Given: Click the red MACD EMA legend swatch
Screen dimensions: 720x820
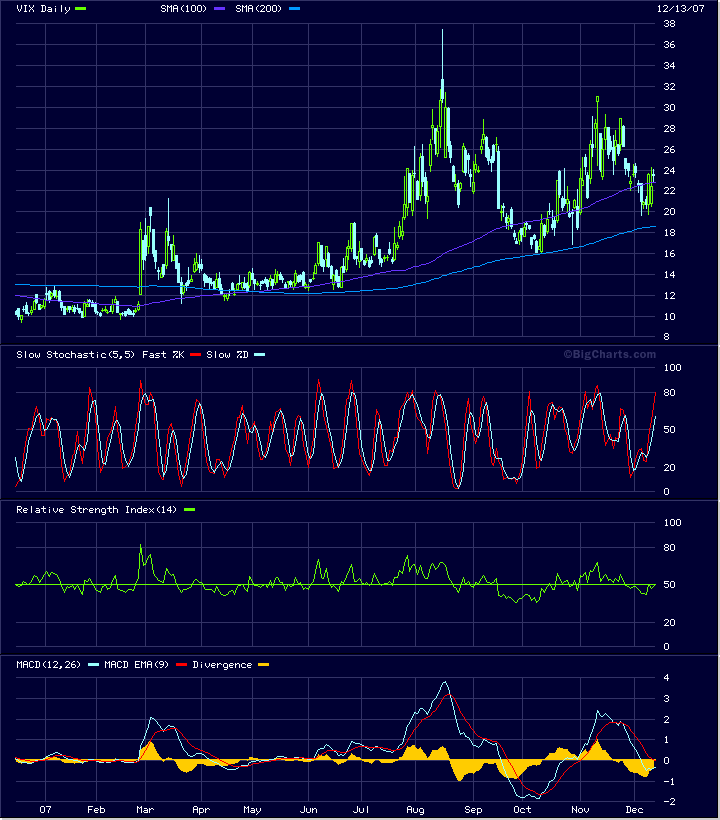Looking at the screenshot, I should pos(181,665).
